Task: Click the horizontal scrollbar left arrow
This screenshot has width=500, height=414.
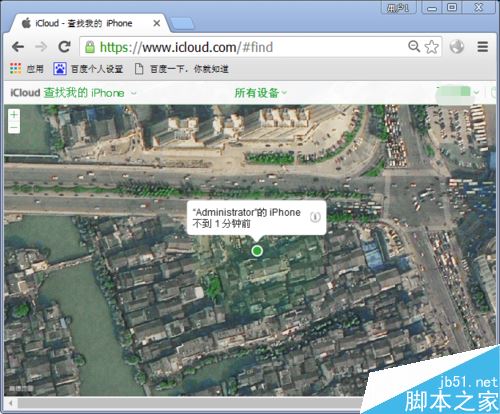Action: pos(10,403)
